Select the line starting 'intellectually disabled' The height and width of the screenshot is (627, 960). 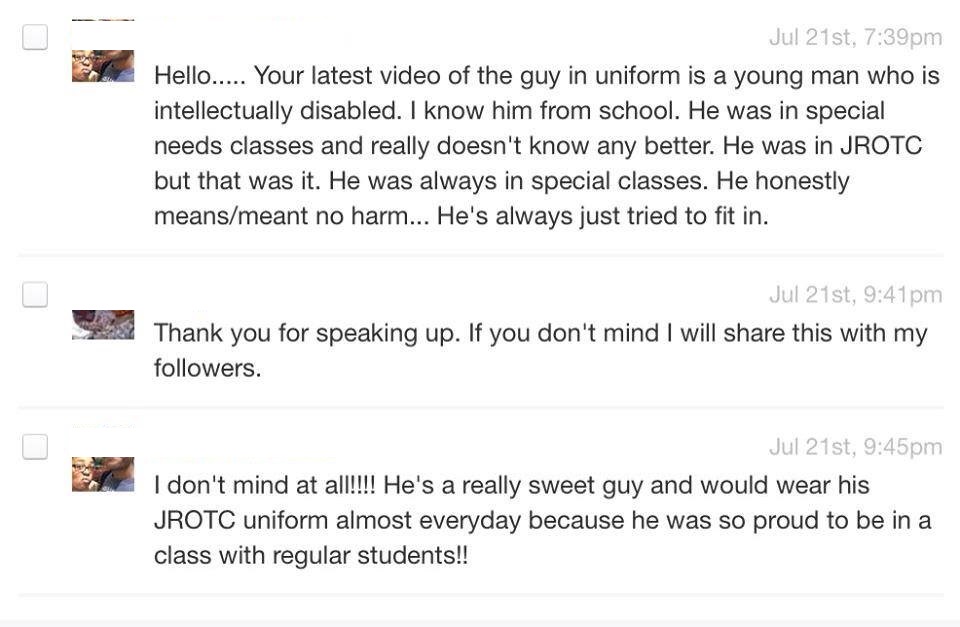click(519, 111)
